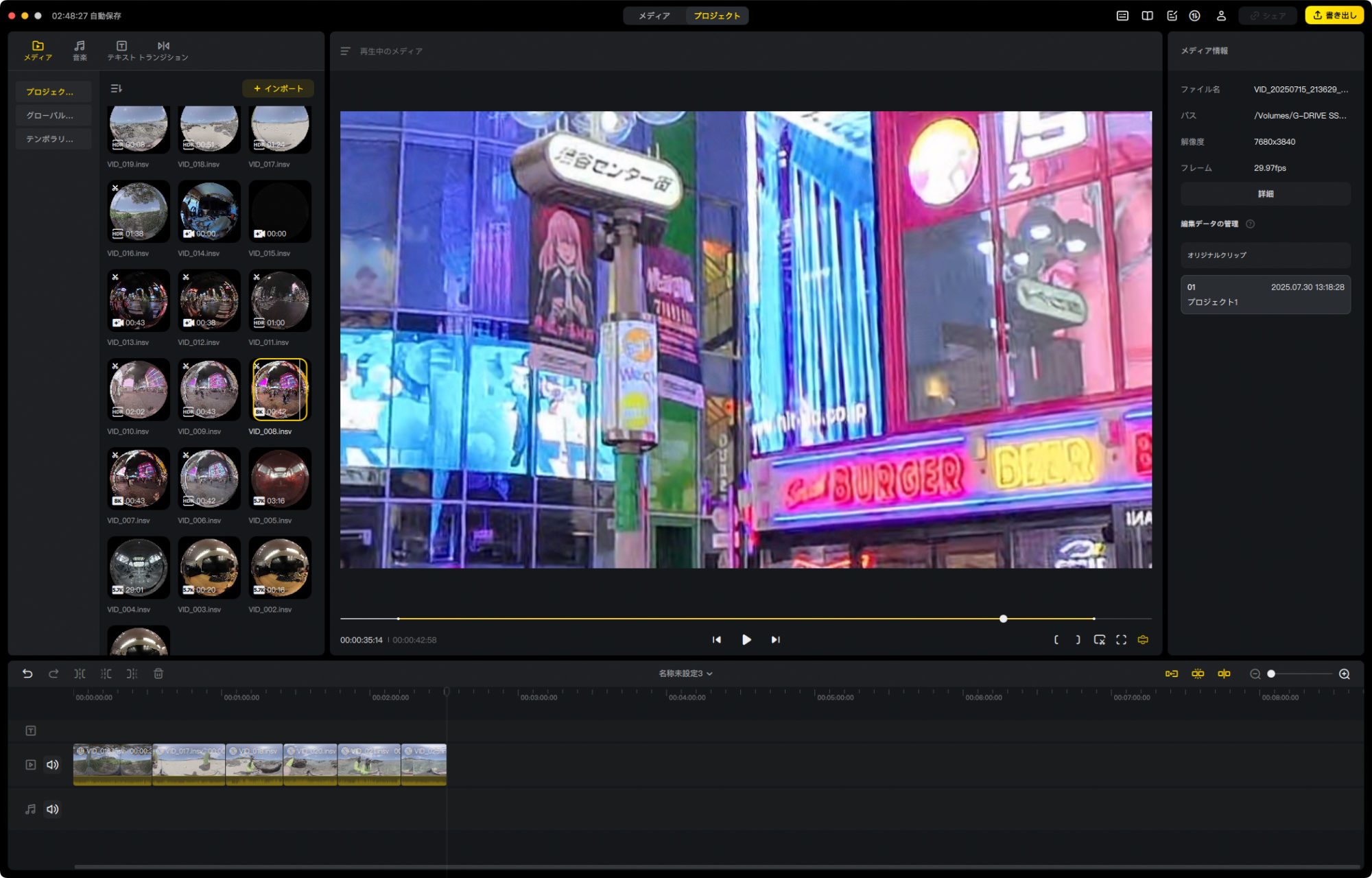Click the timeline horizontal scrollbar

717,866
